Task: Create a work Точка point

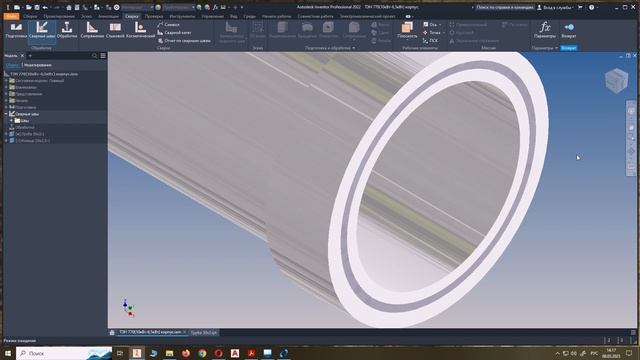Action: [x=432, y=33]
